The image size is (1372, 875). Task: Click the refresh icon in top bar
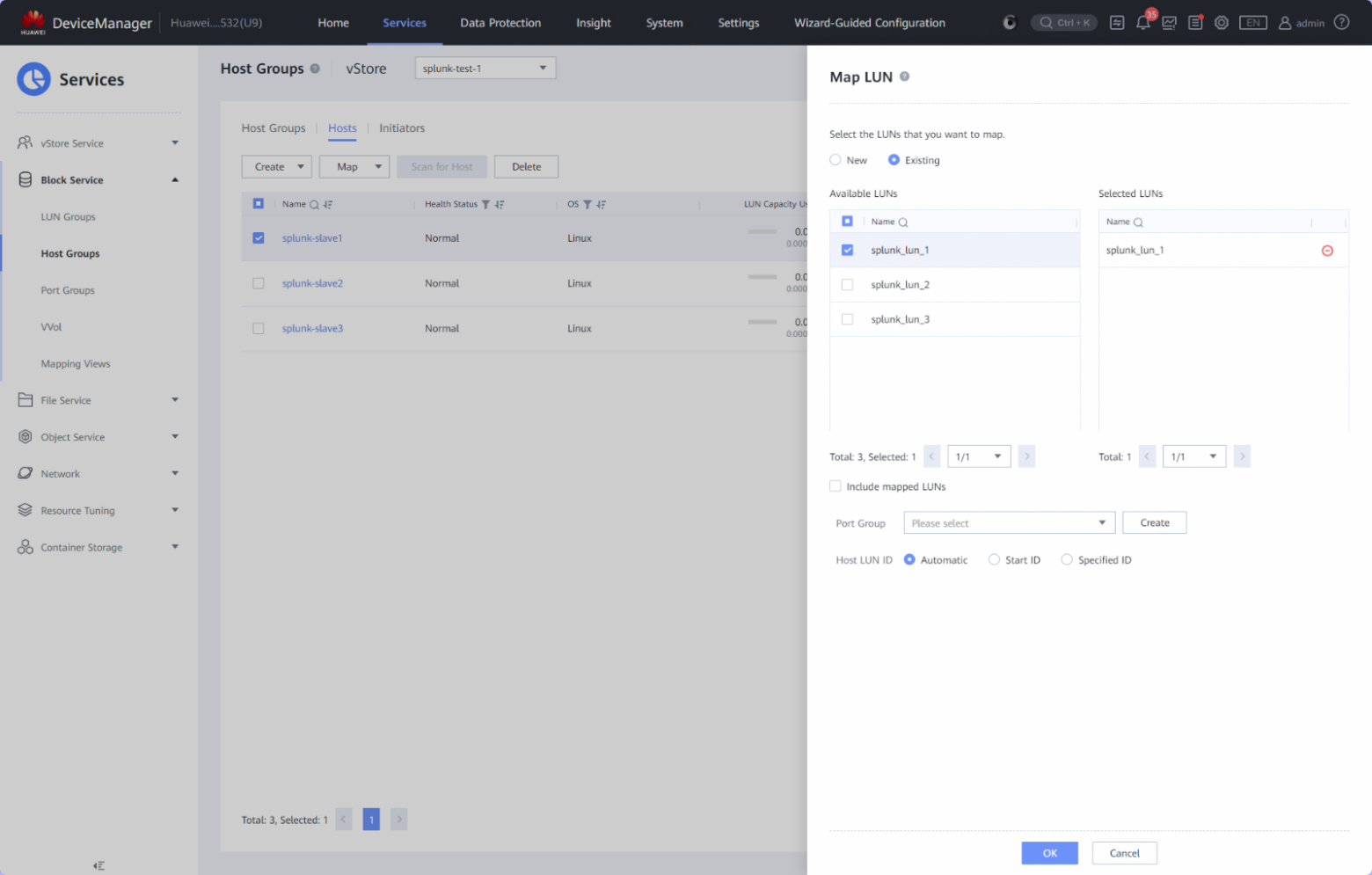(1010, 23)
